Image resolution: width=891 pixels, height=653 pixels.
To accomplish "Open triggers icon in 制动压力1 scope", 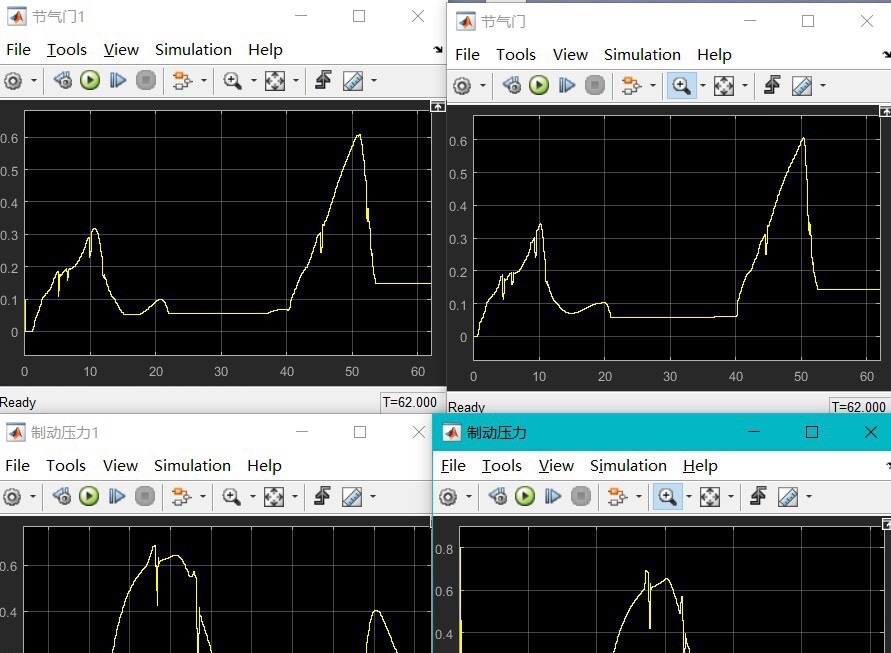I will click(322, 496).
